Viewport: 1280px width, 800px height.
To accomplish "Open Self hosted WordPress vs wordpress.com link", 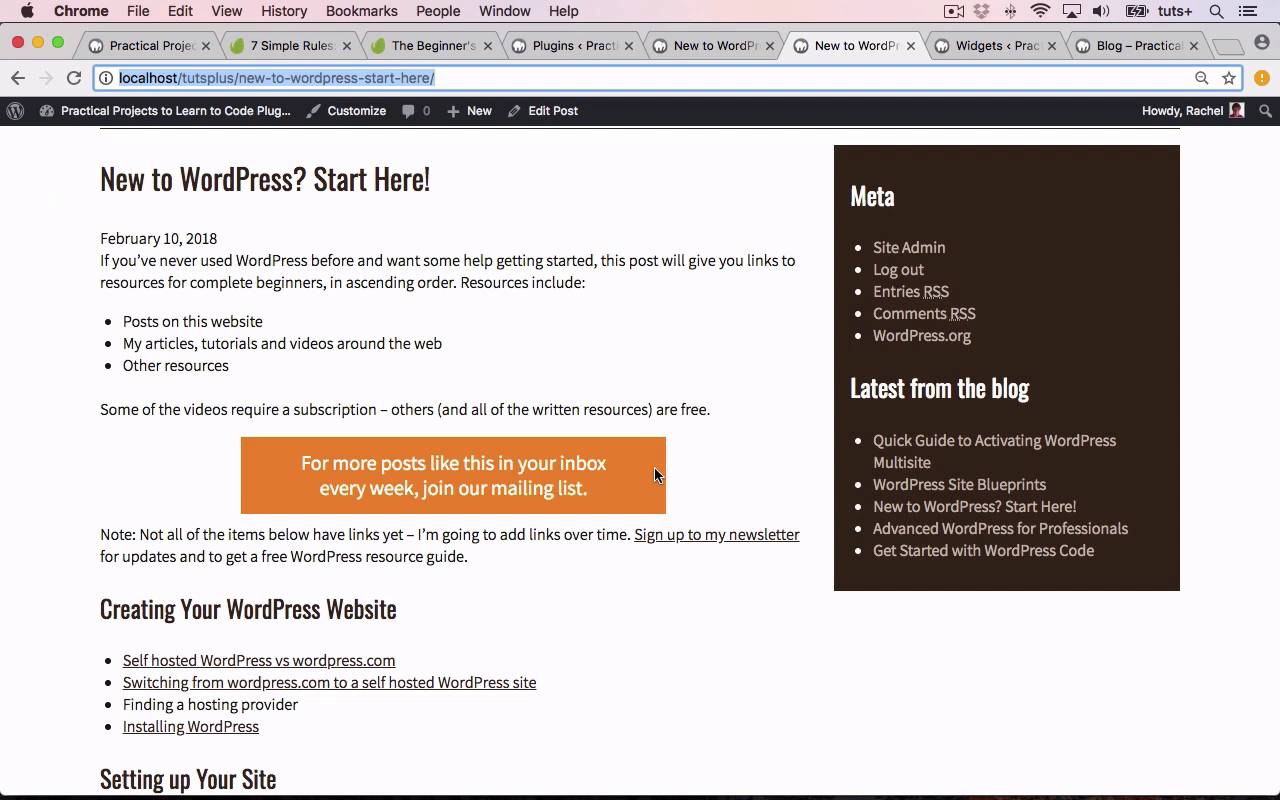I will (x=259, y=660).
